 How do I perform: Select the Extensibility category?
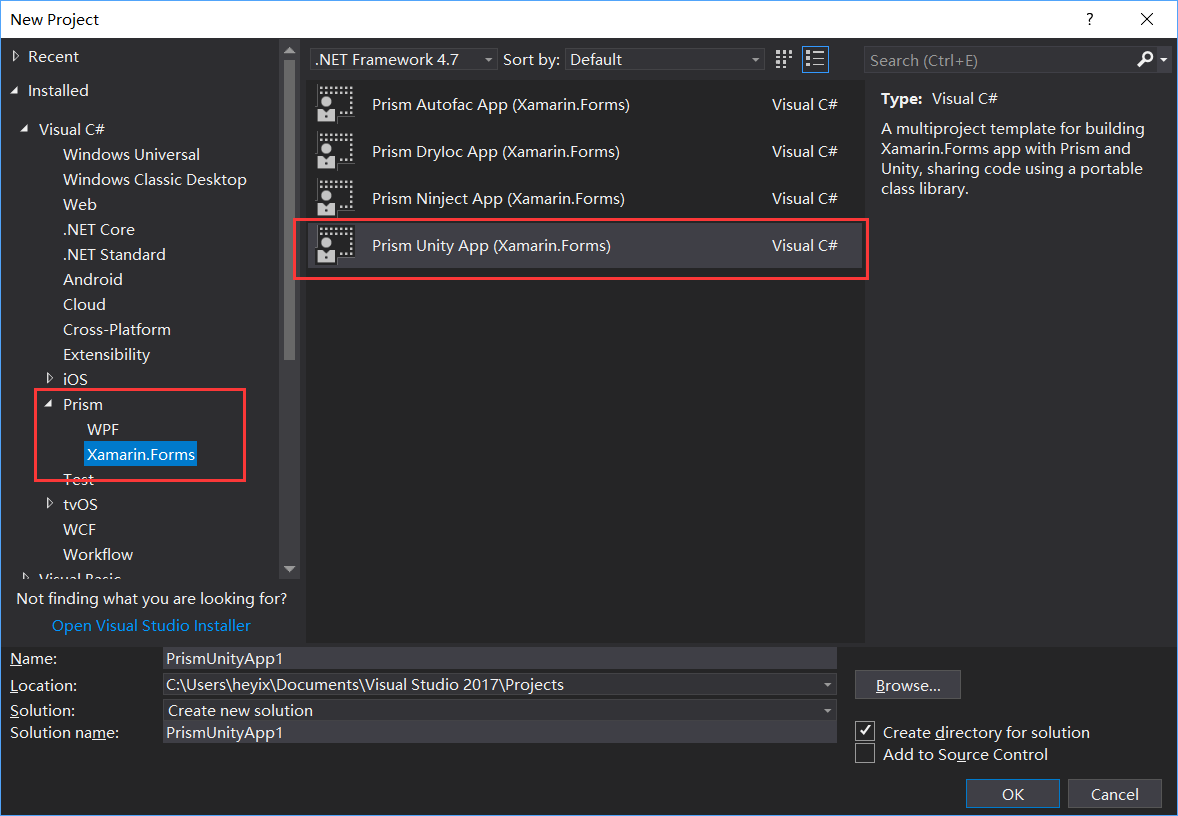tap(107, 355)
